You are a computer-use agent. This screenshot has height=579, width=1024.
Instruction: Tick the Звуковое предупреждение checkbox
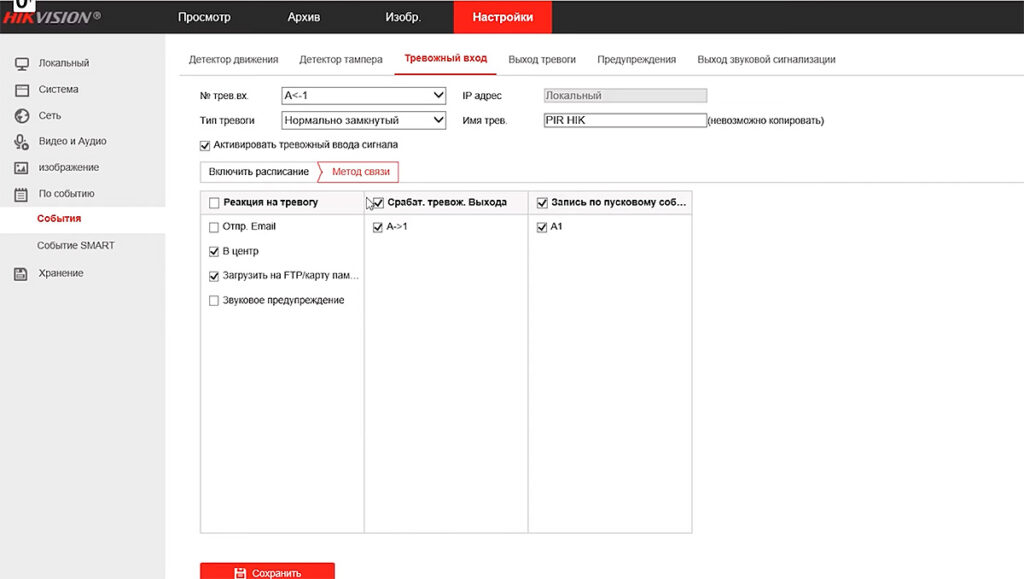[214, 301]
